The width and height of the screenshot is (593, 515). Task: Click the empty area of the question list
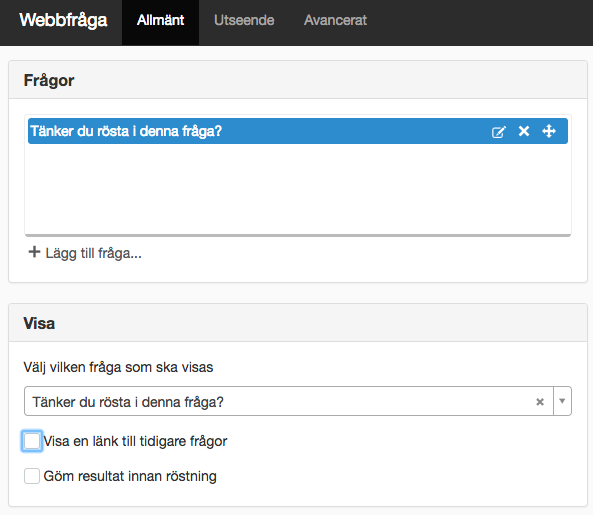pos(298,189)
